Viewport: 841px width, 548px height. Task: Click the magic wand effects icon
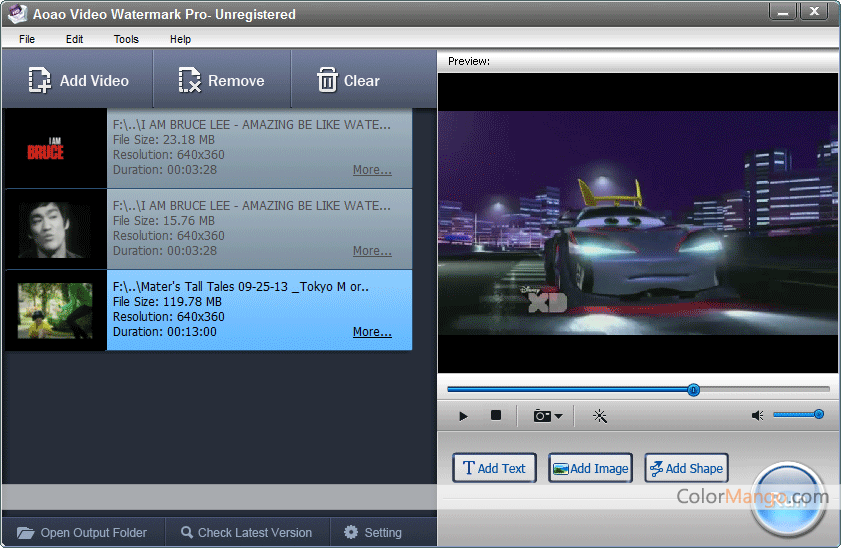click(600, 416)
